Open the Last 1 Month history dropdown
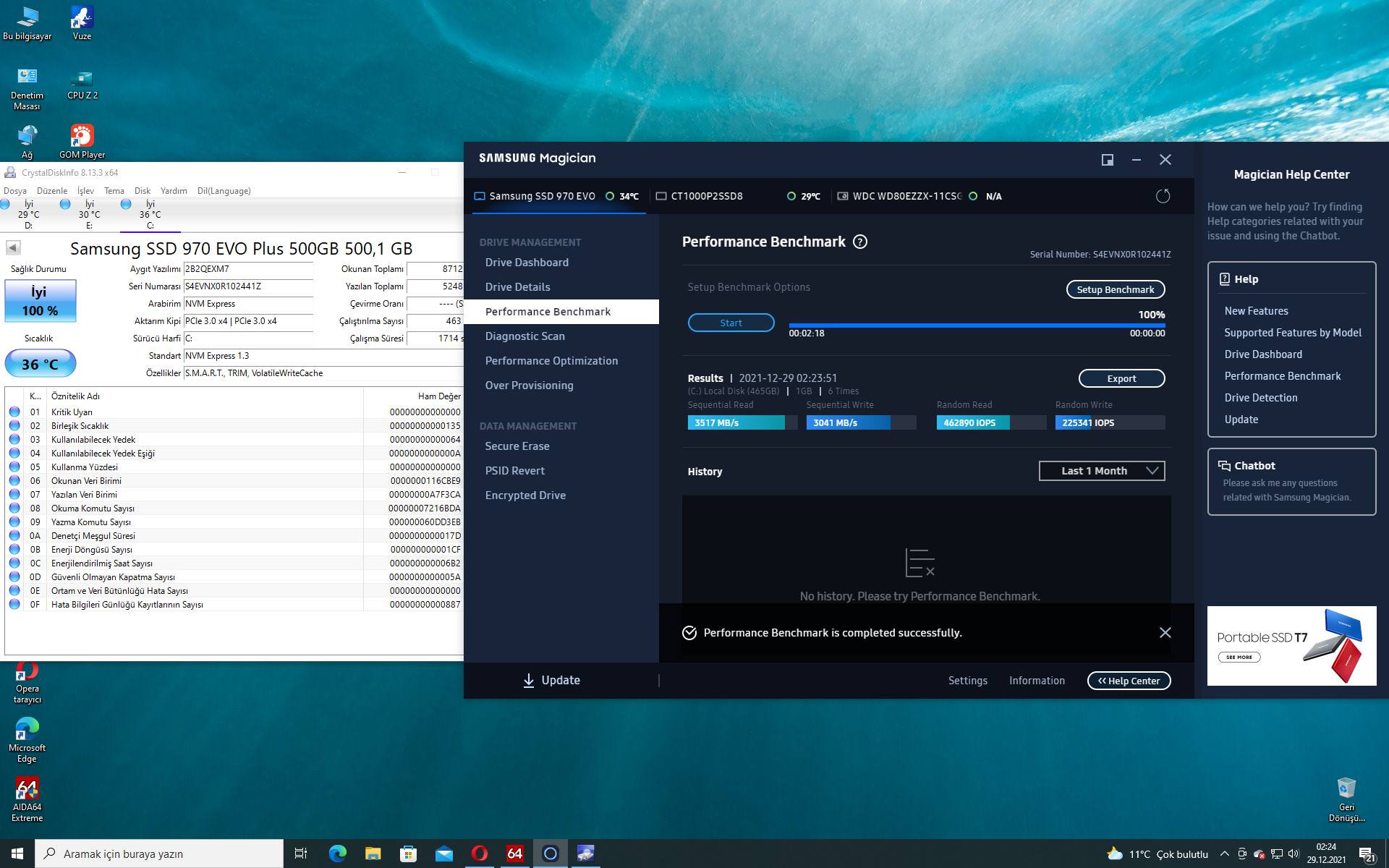Image resolution: width=1389 pixels, height=868 pixels. pos(1102,471)
